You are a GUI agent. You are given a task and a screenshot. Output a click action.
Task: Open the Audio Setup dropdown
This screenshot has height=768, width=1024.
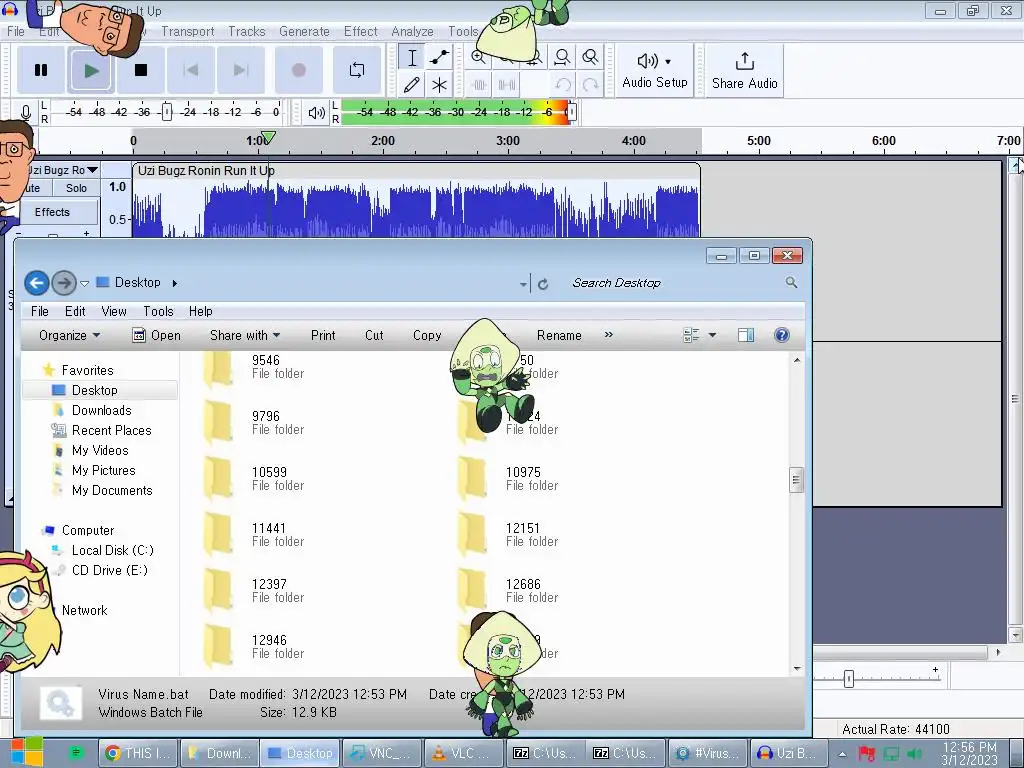(x=654, y=70)
